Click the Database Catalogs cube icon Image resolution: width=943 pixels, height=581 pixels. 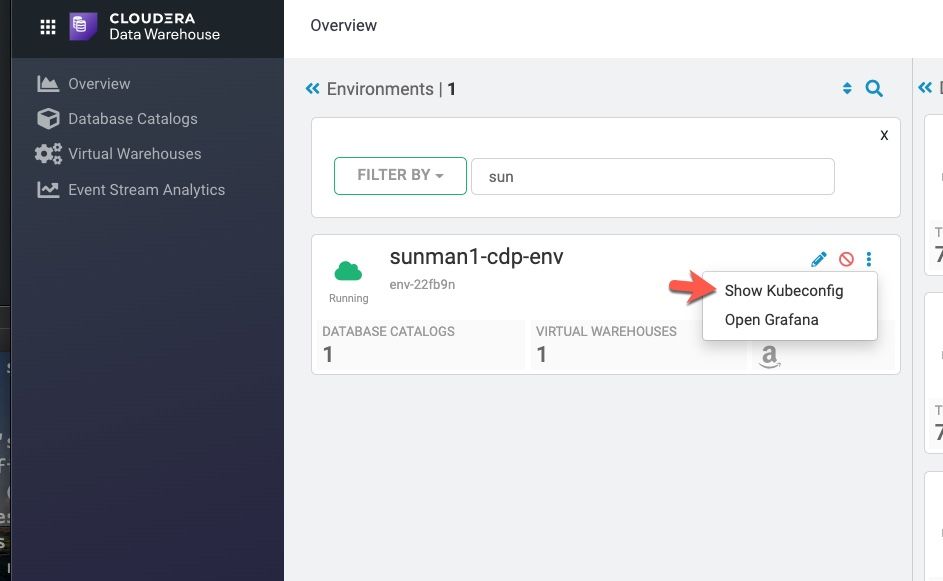click(48, 118)
